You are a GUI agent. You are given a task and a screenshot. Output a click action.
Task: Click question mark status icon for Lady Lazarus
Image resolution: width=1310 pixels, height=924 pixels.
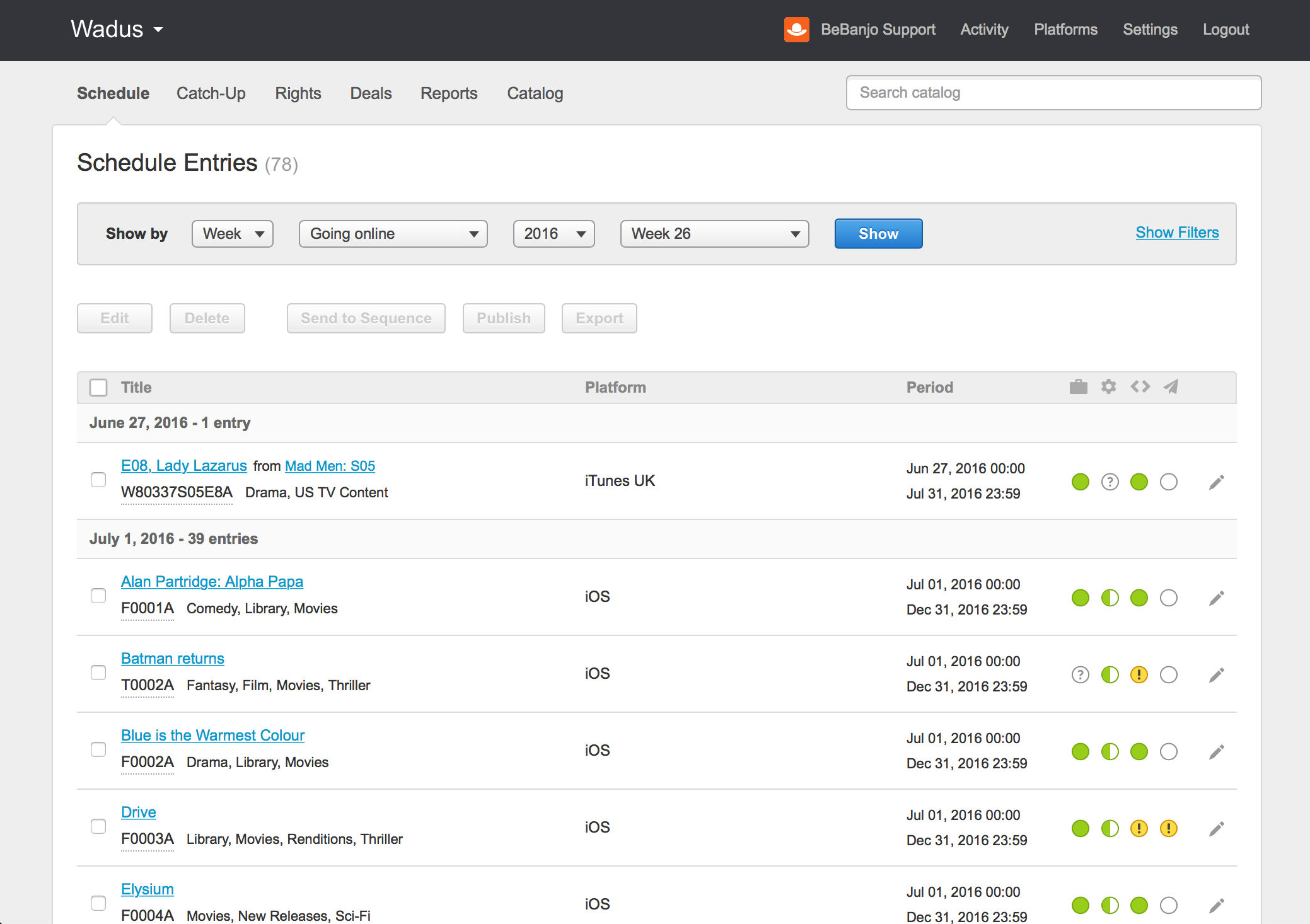coord(1110,482)
